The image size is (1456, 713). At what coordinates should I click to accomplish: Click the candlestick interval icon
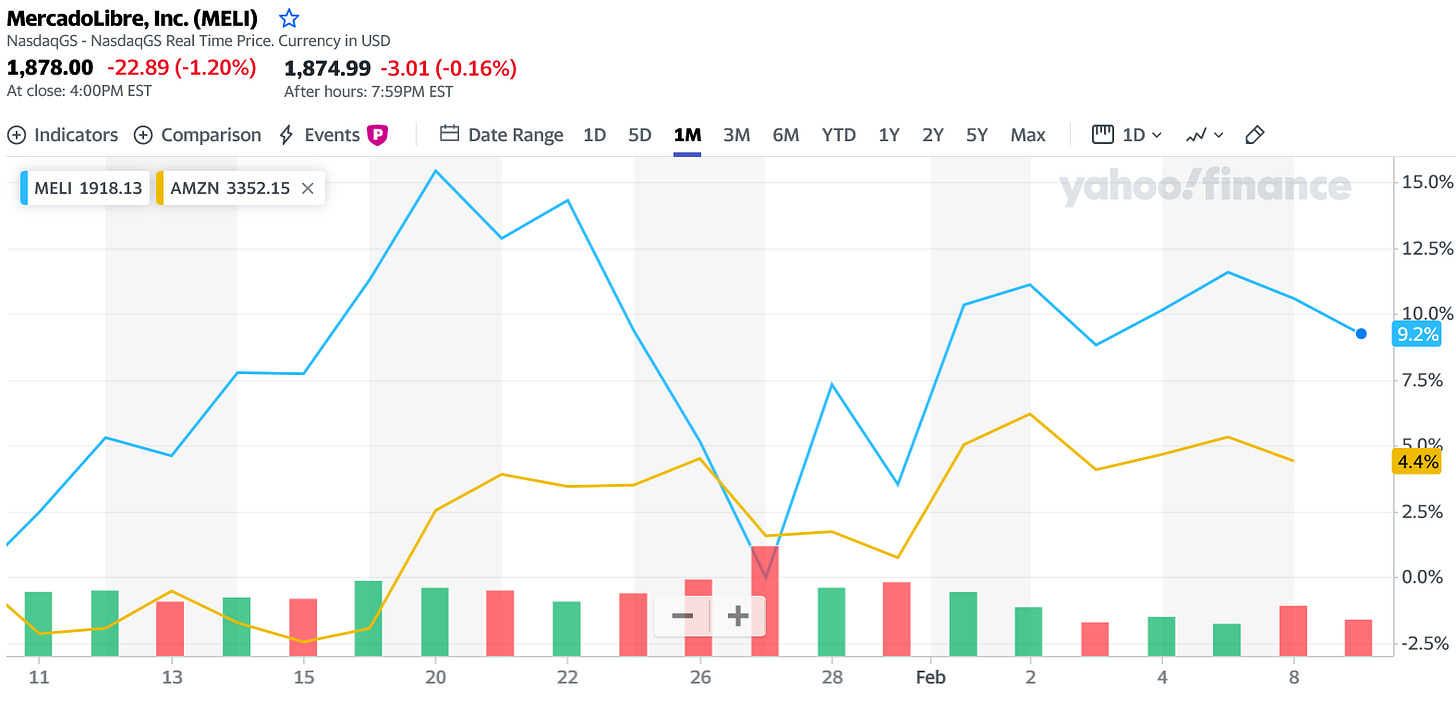[1103, 134]
